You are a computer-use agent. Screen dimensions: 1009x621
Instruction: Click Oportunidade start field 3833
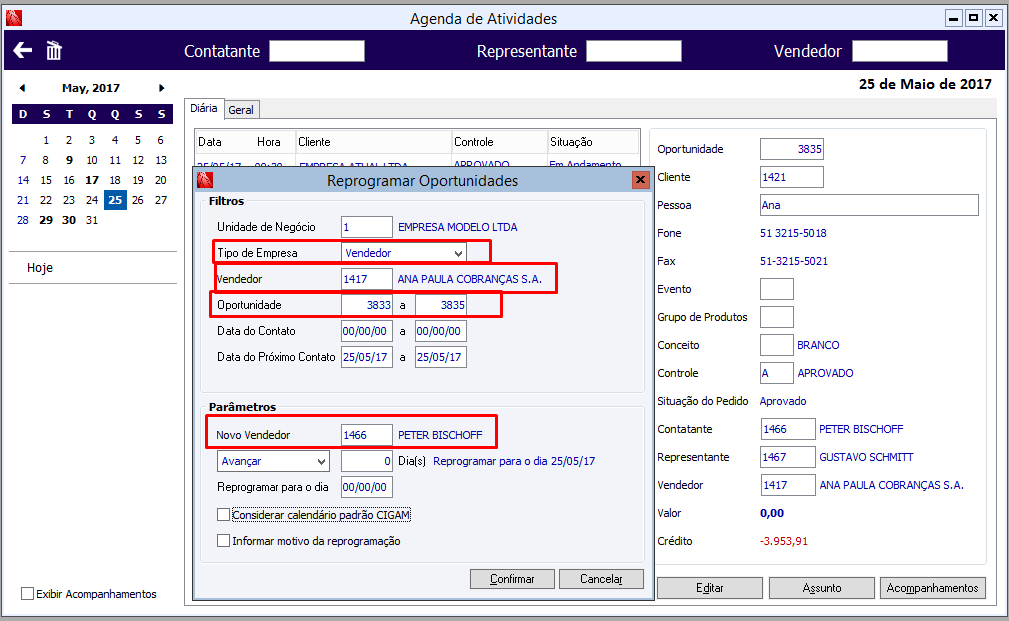point(367,305)
